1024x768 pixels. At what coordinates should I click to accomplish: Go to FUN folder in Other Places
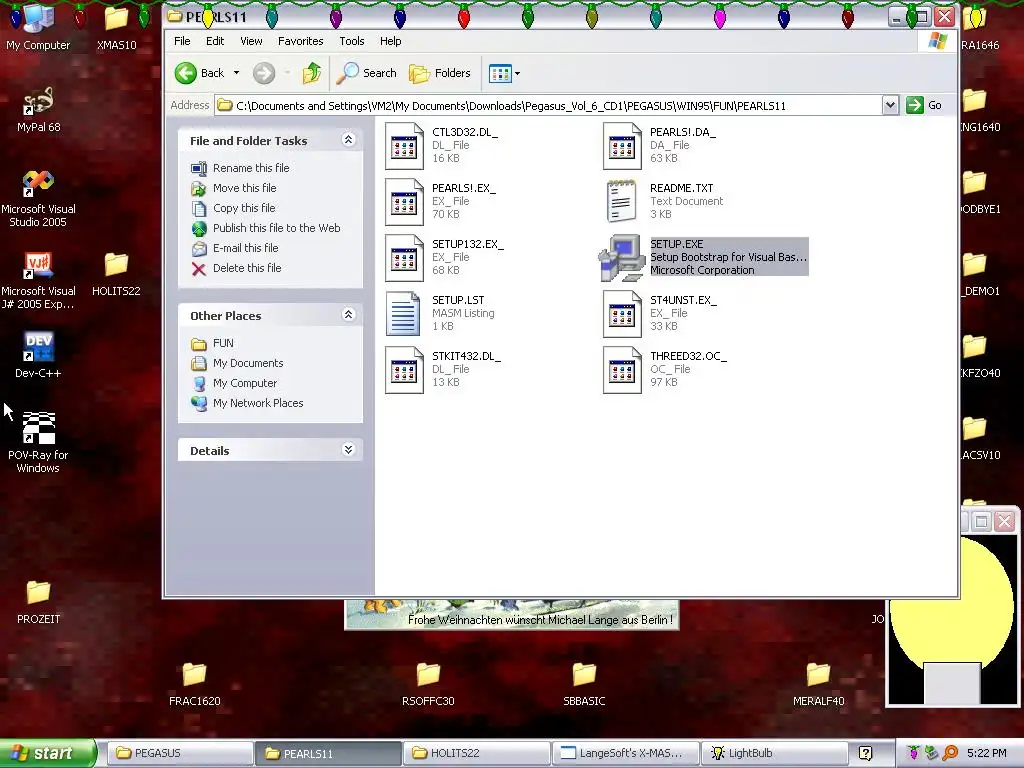[223, 343]
